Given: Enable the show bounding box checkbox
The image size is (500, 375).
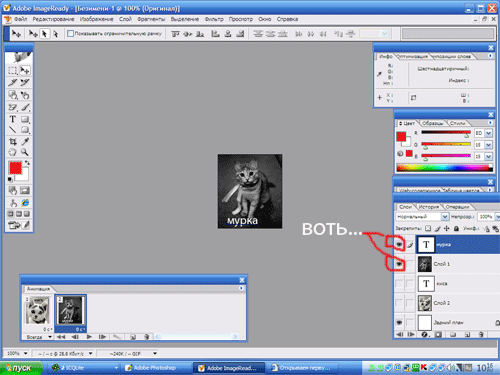Looking at the screenshot, I should [70, 33].
